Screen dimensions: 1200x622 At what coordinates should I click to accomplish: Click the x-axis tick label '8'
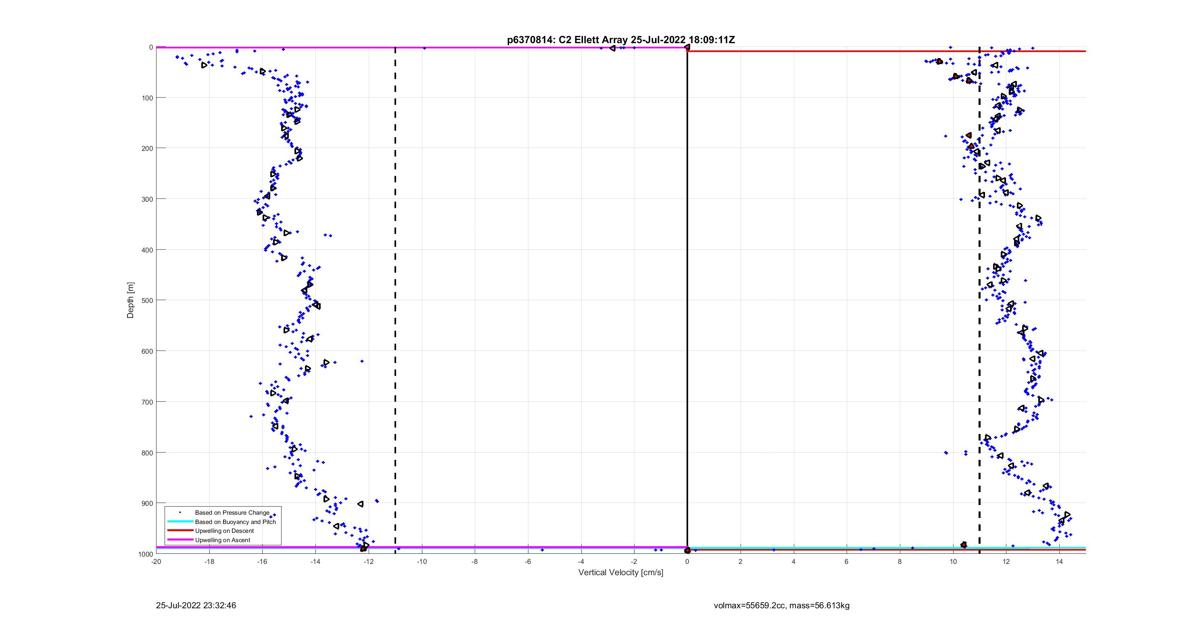(900, 561)
